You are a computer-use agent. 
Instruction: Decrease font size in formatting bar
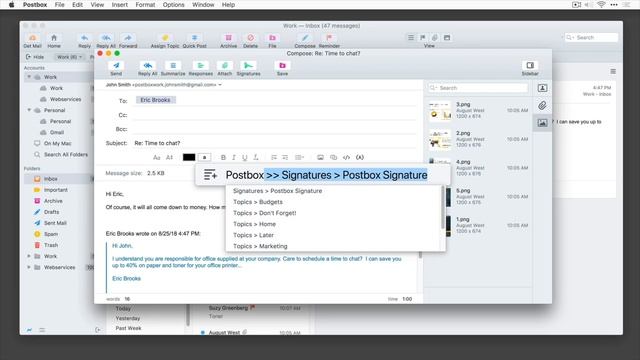point(156,158)
